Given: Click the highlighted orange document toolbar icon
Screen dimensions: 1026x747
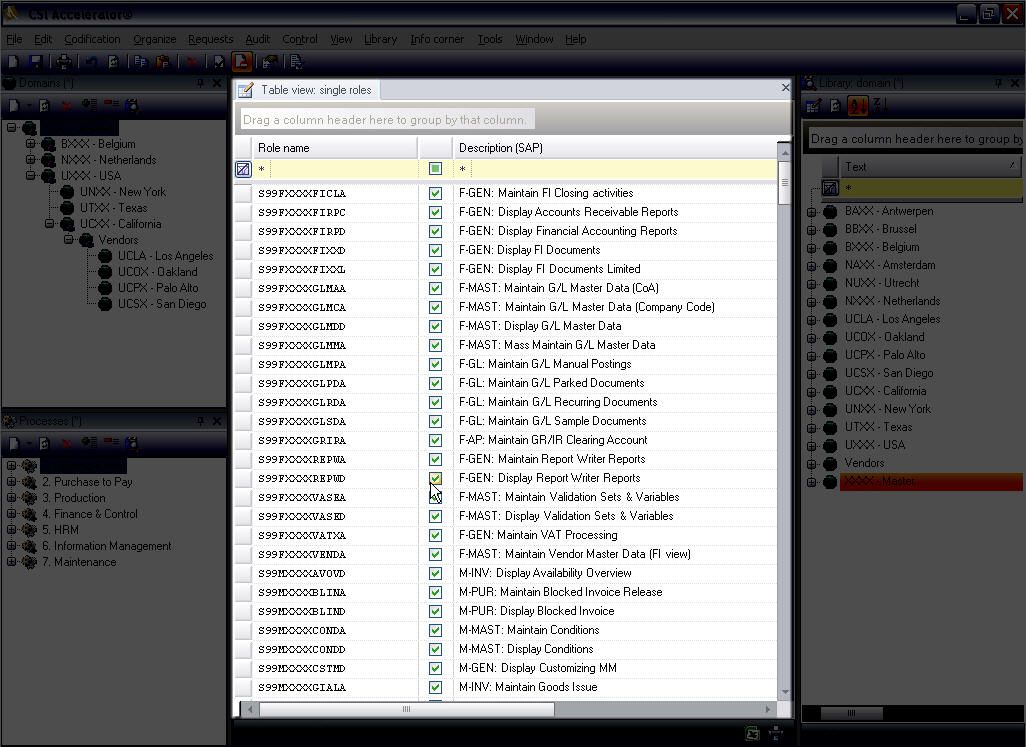Looking at the screenshot, I should click(241, 62).
